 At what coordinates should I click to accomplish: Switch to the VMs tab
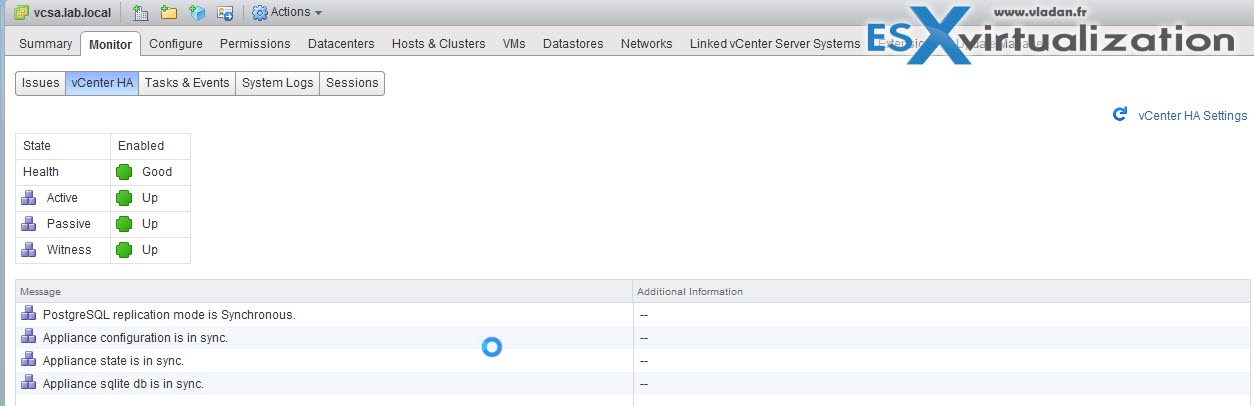[x=514, y=44]
